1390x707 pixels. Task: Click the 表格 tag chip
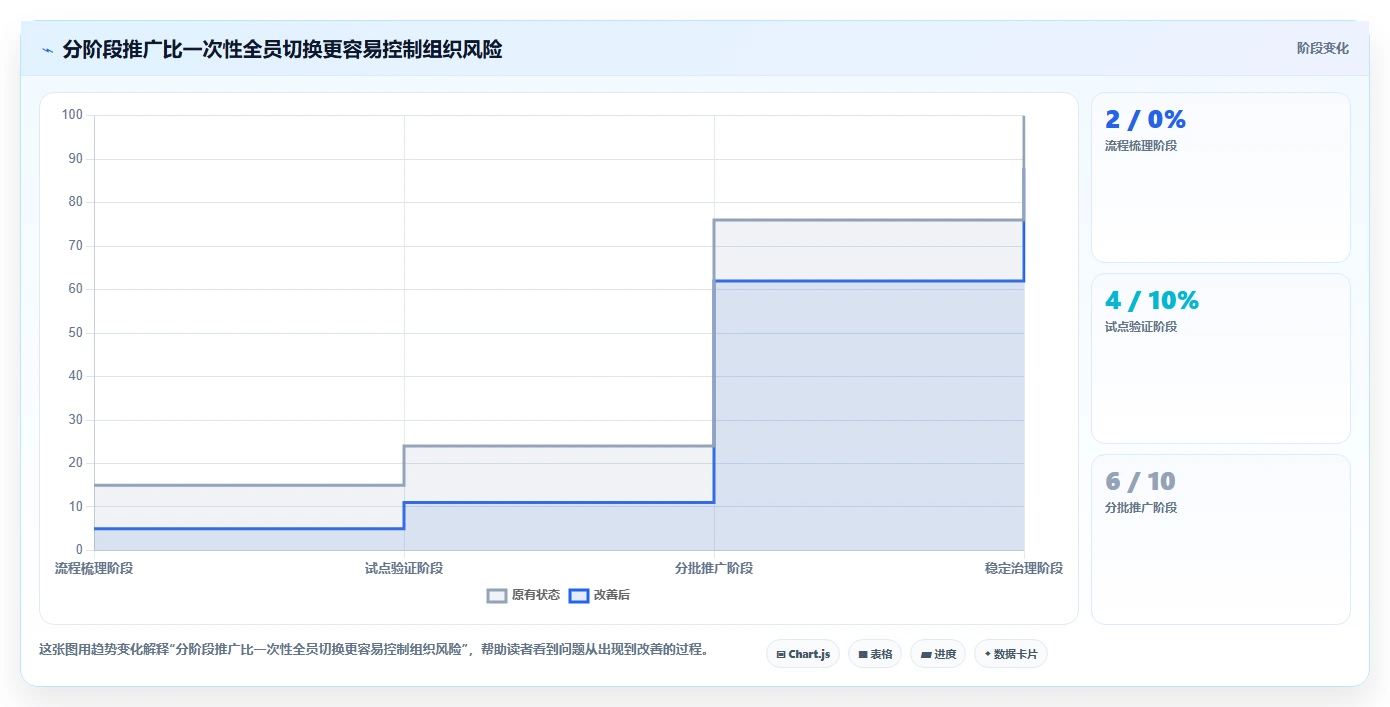coord(875,654)
